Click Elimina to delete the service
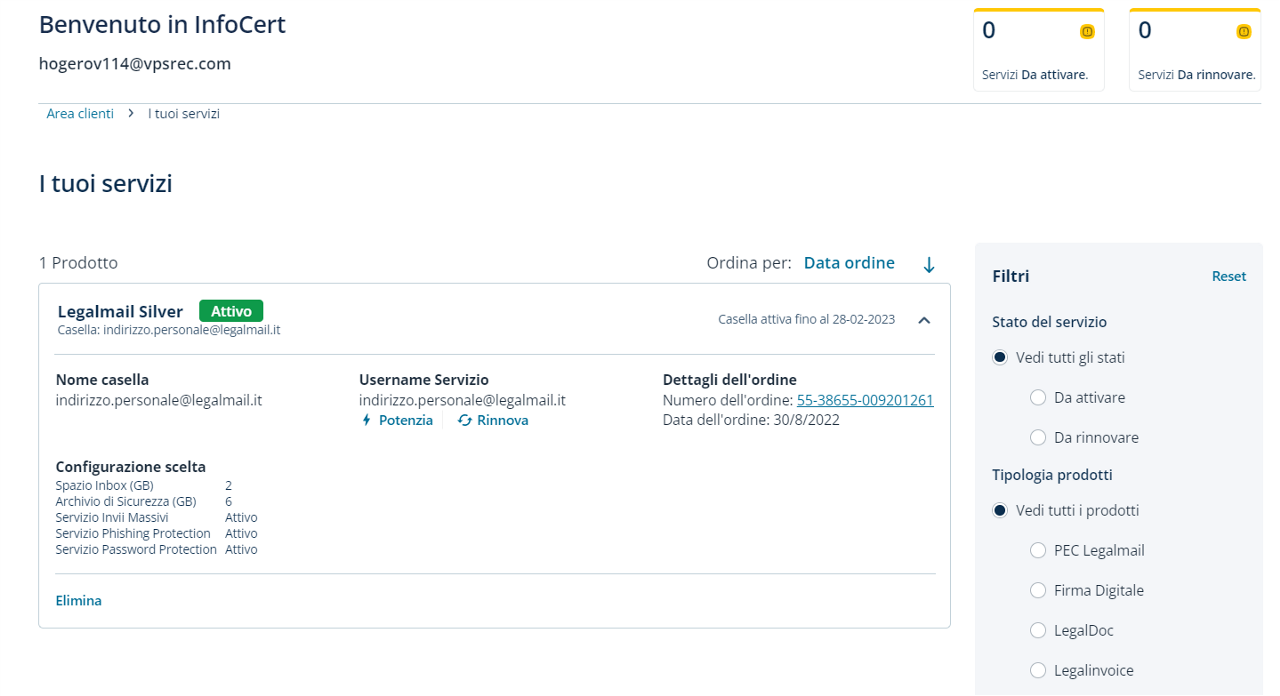 (79, 601)
